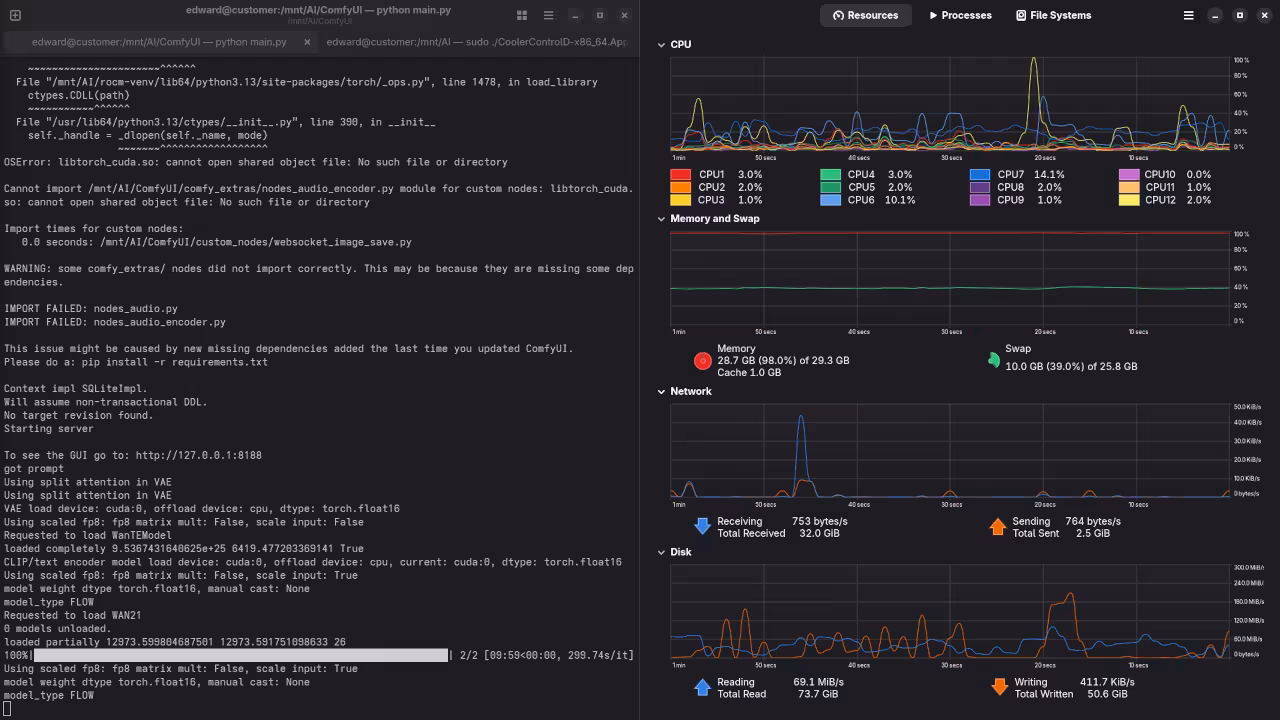
Task: Close the python main.py terminal tab
Action: (307, 42)
